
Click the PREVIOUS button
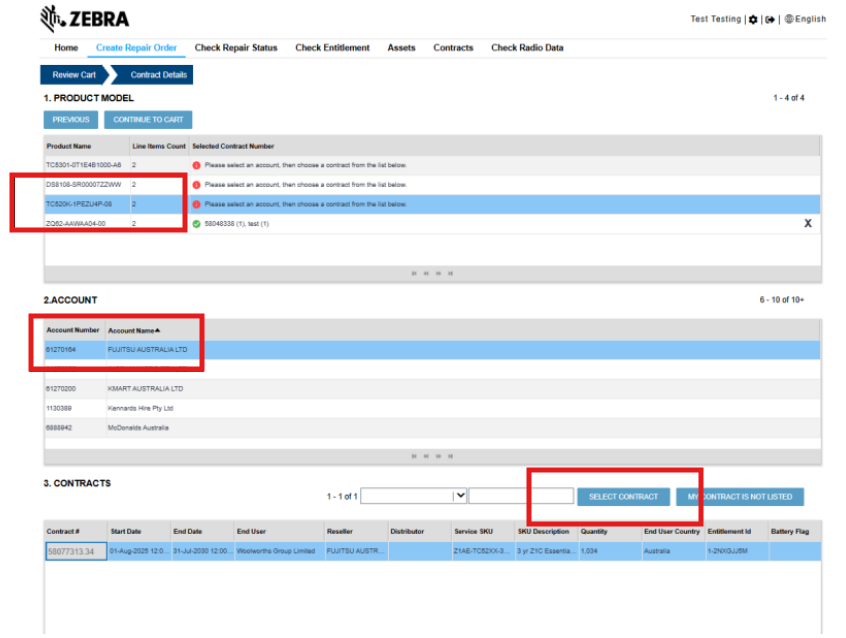71,120
